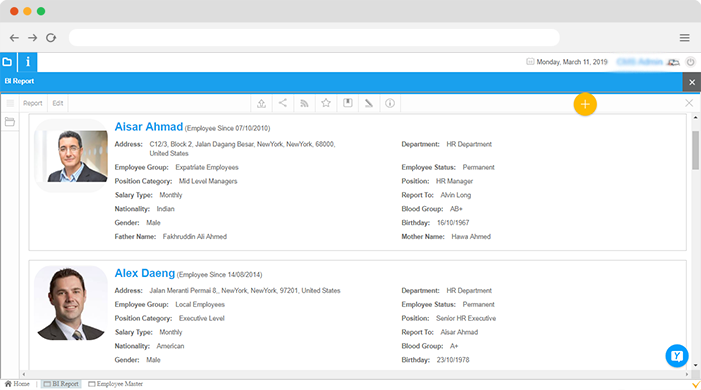Open the report toolbar hamburger menu

10,103
